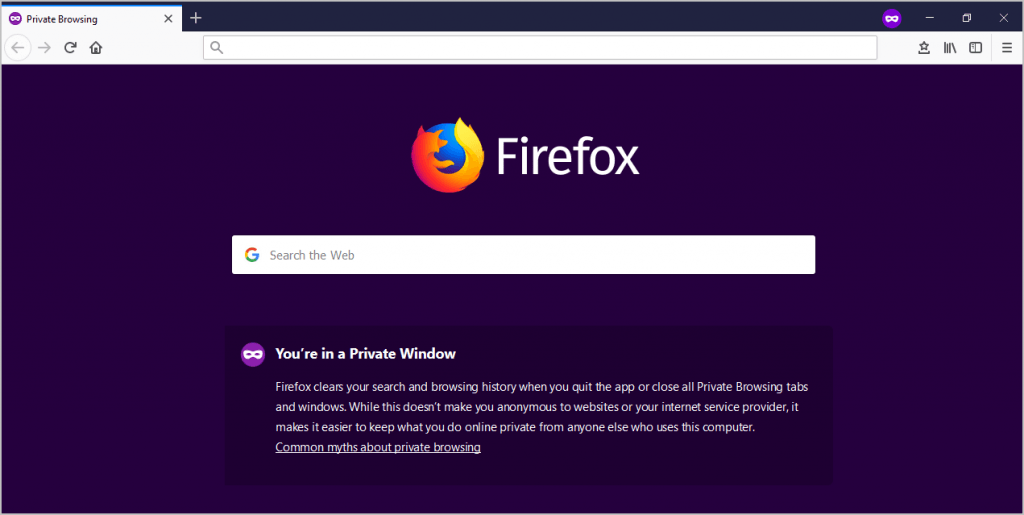Open the Firefox home page icon

[96, 48]
